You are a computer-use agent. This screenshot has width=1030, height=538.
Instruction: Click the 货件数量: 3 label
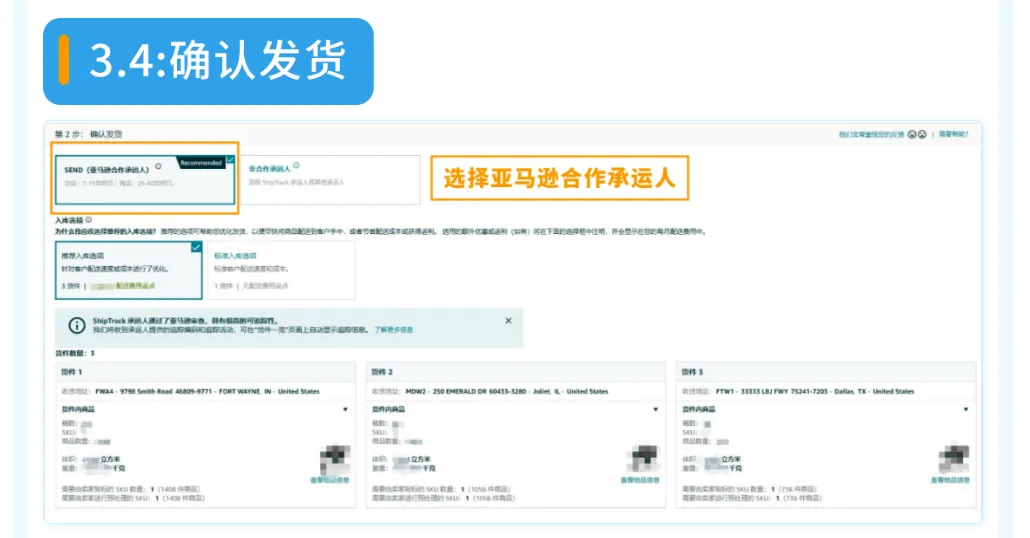pyautogui.click(x=75, y=353)
